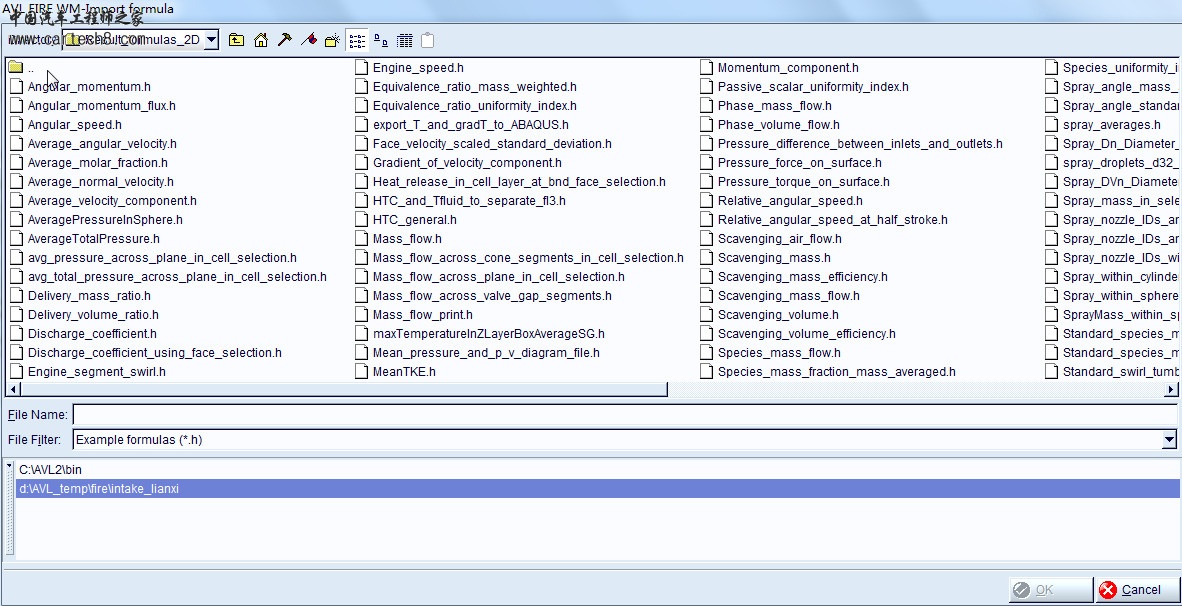Select Scavenging_mass_efficiency.h file
The image size is (1182, 606).
794,277
